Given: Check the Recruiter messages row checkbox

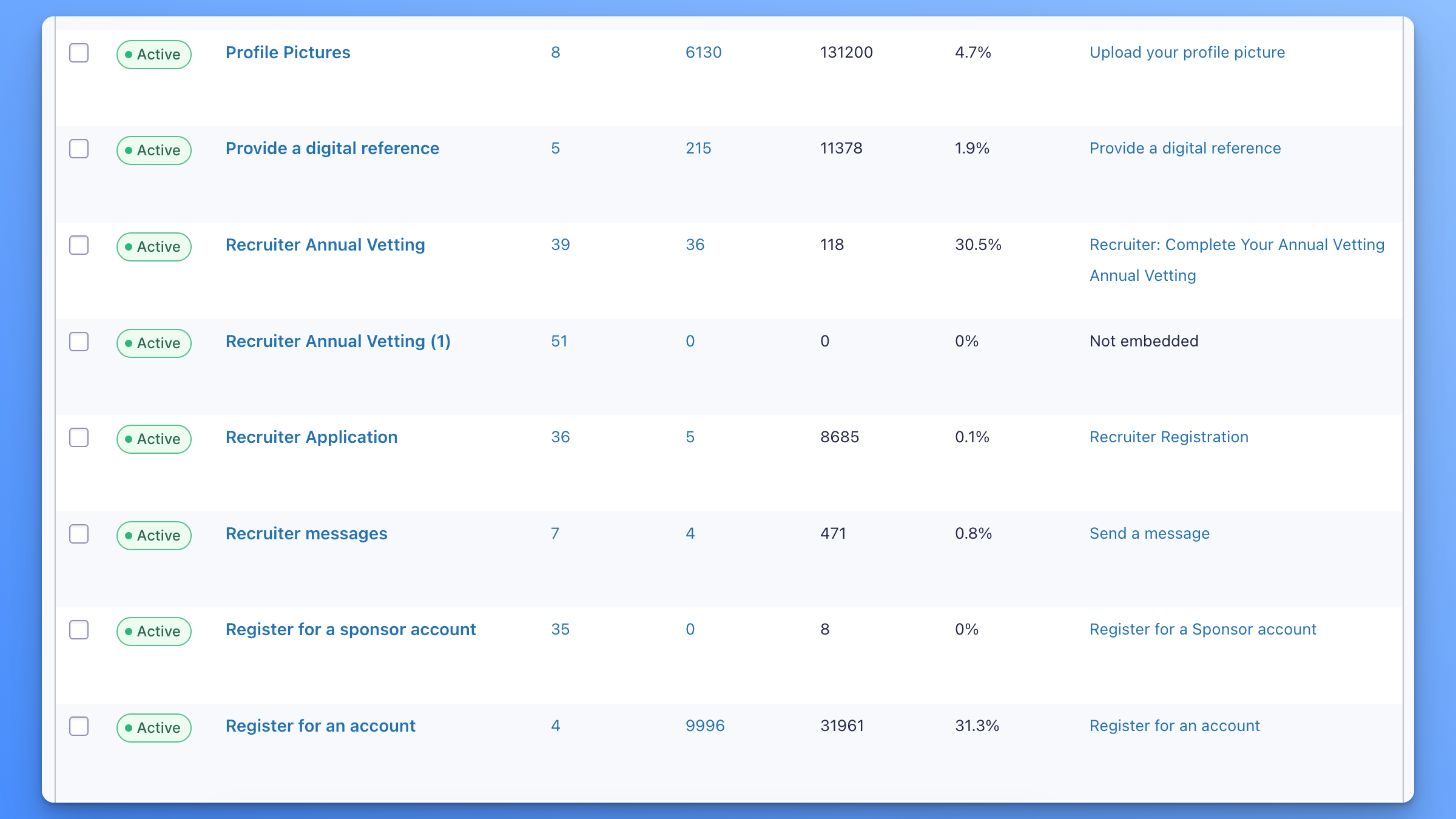Looking at the screenshot, I should [79, 534].
